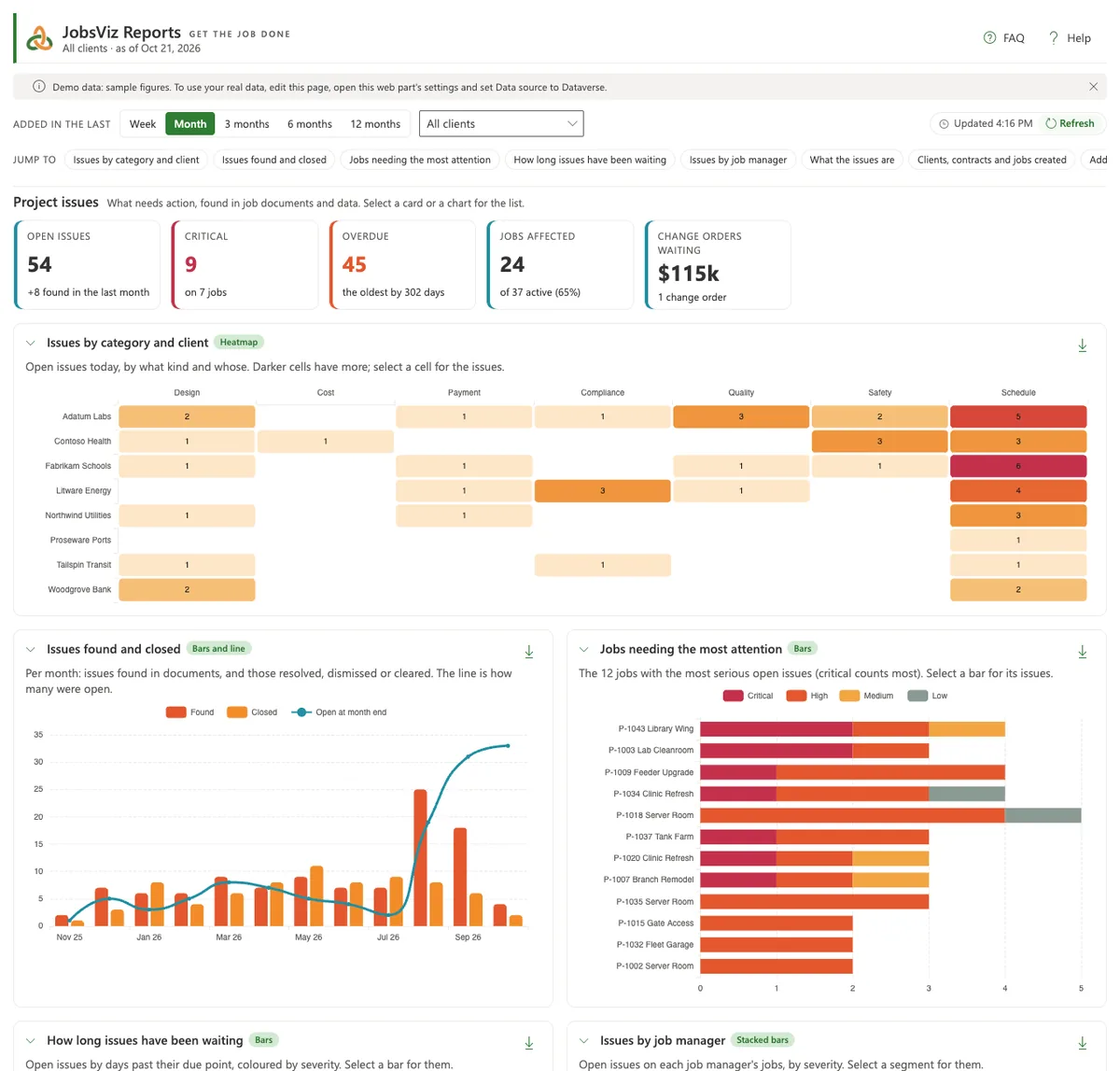
Task: Select Adatum Labs Quality heatmap cell
Action: [x=741, y=416]
